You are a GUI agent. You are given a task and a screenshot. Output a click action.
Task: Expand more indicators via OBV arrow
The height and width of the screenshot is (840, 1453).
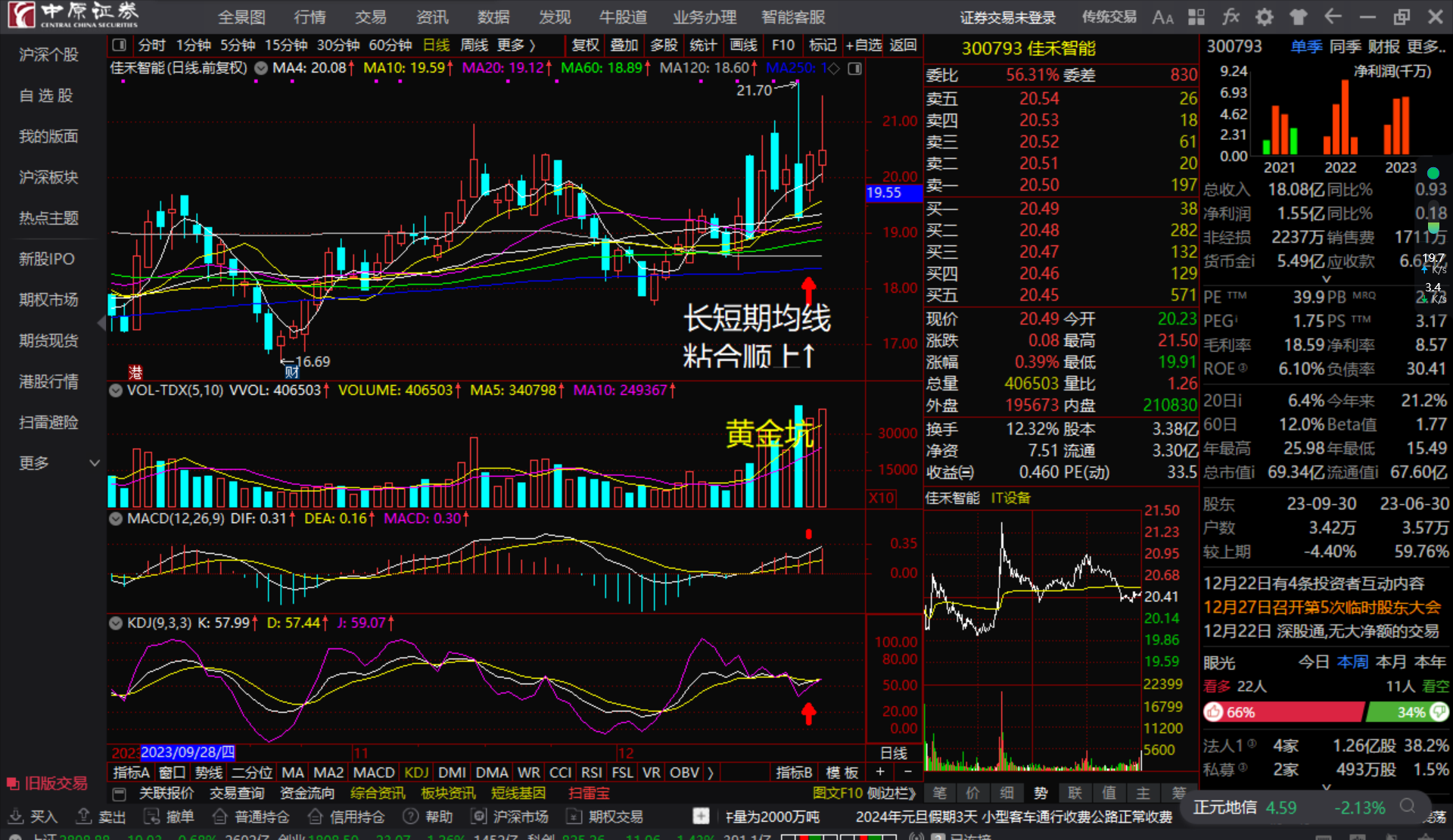711,772
